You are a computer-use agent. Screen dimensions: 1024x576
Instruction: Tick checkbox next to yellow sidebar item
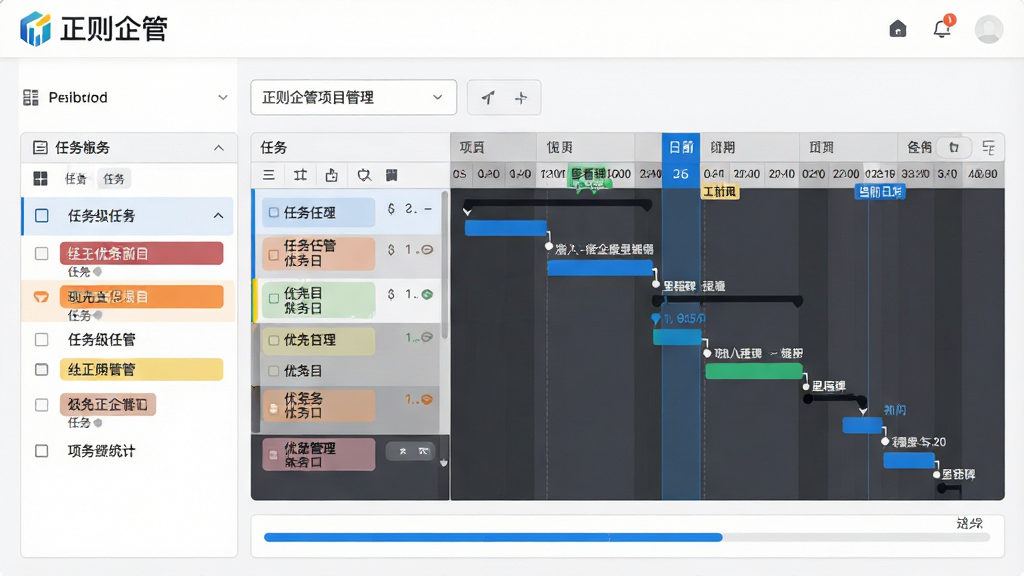coord(41,370)
